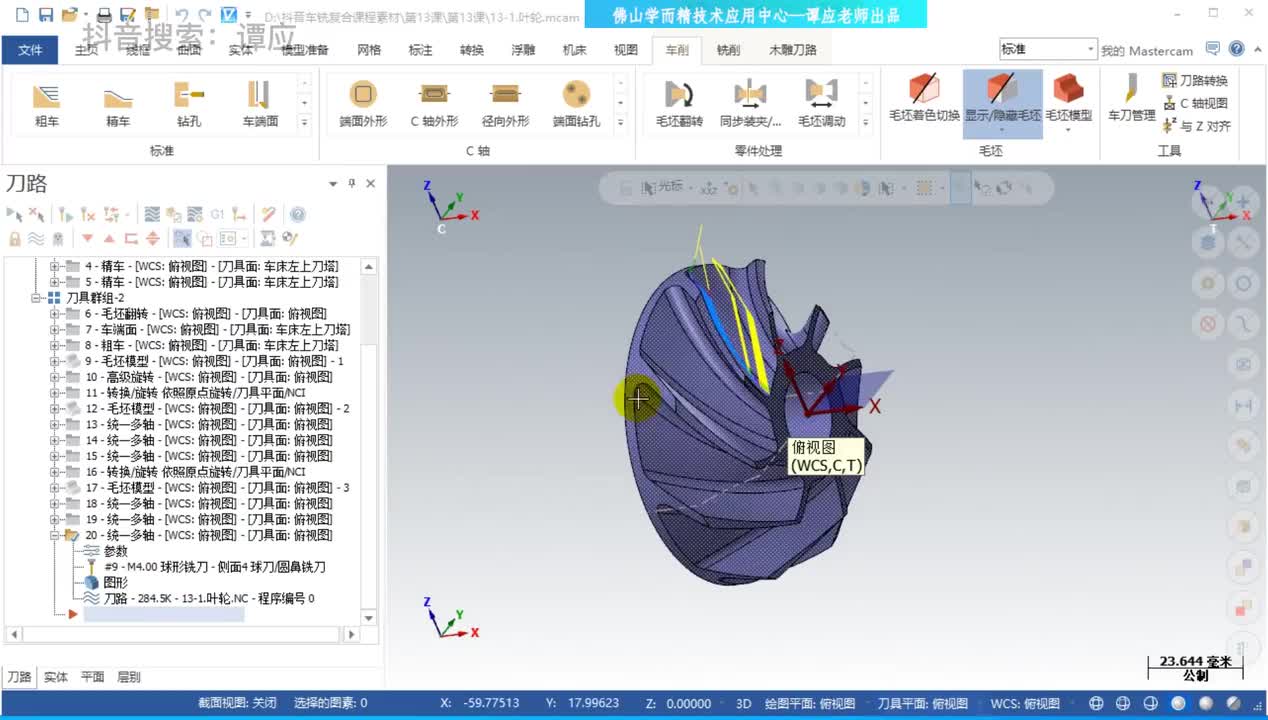Expand operation 9 - 毛坯模型
1268x720 pixels.
55,361
